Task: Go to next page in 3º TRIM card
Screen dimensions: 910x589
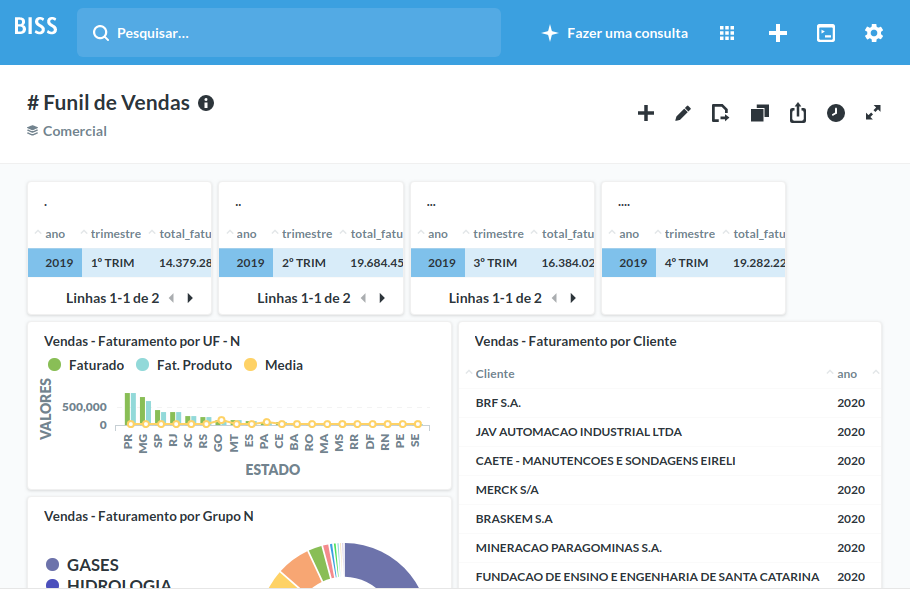Action: point(573,298)
